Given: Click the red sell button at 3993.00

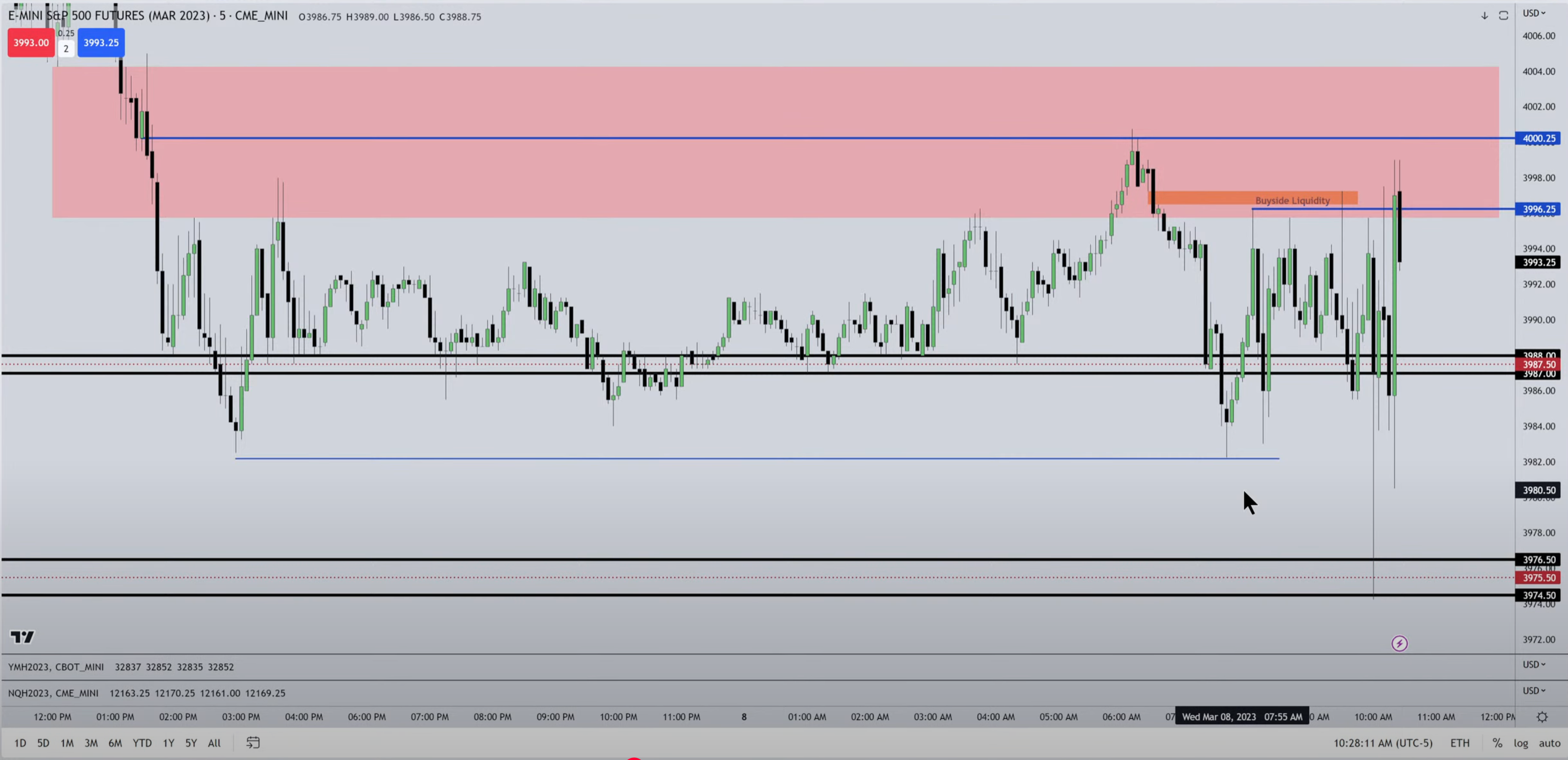Looking at the screenshot, I should 31,43.
